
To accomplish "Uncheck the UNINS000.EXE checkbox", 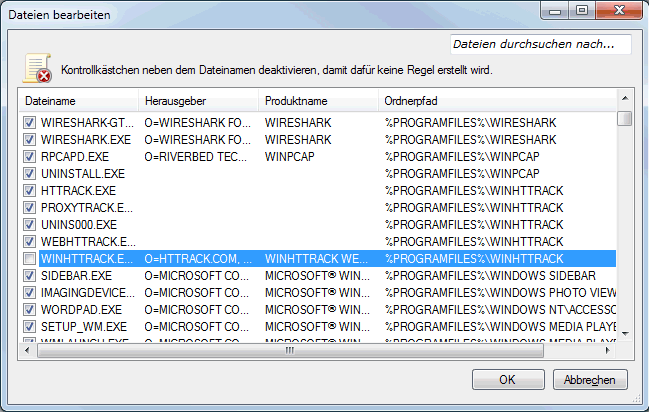I will pos(29,224).
